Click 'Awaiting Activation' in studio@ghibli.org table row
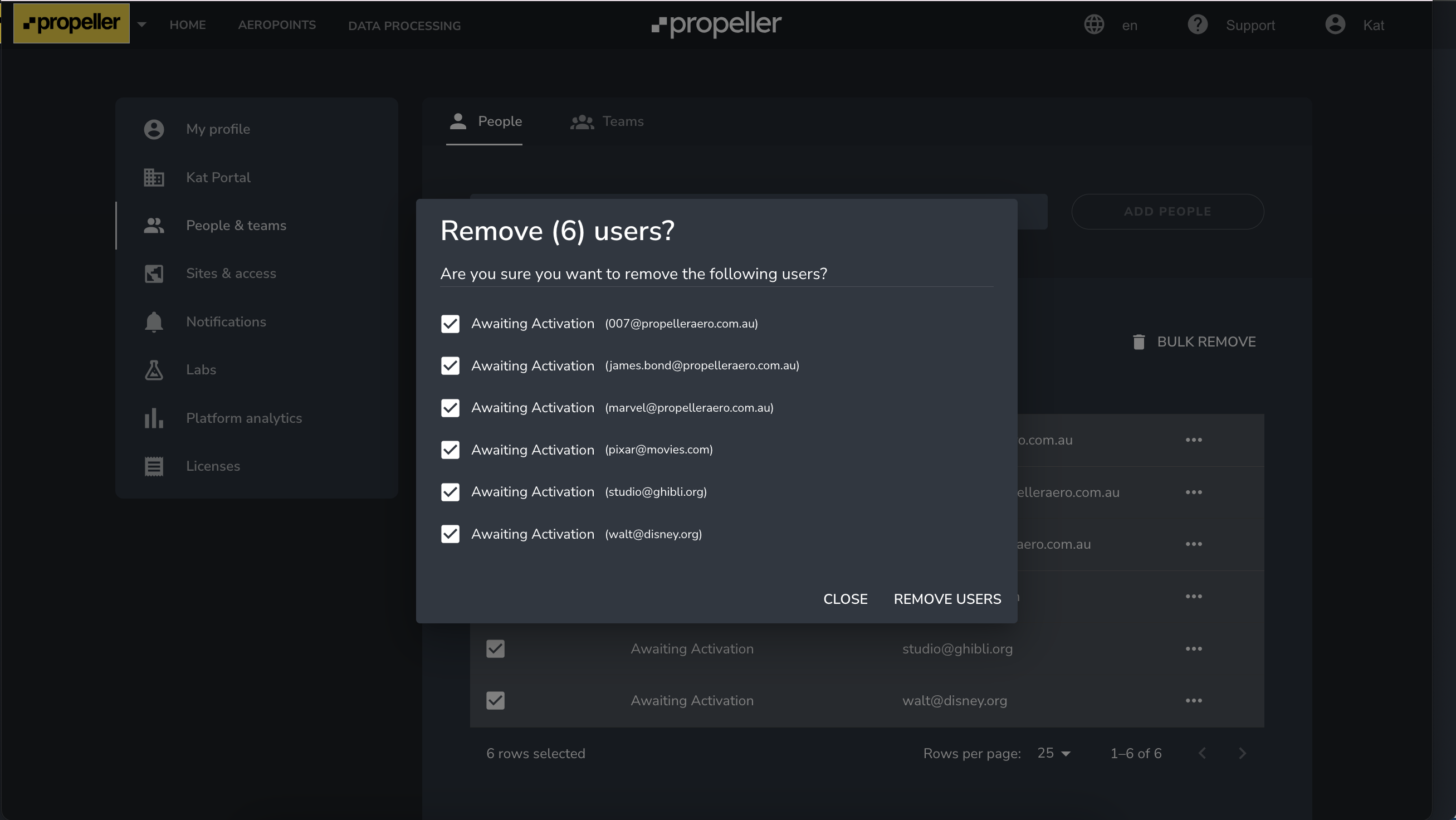The image size is (1456, 820). (692, 649)
